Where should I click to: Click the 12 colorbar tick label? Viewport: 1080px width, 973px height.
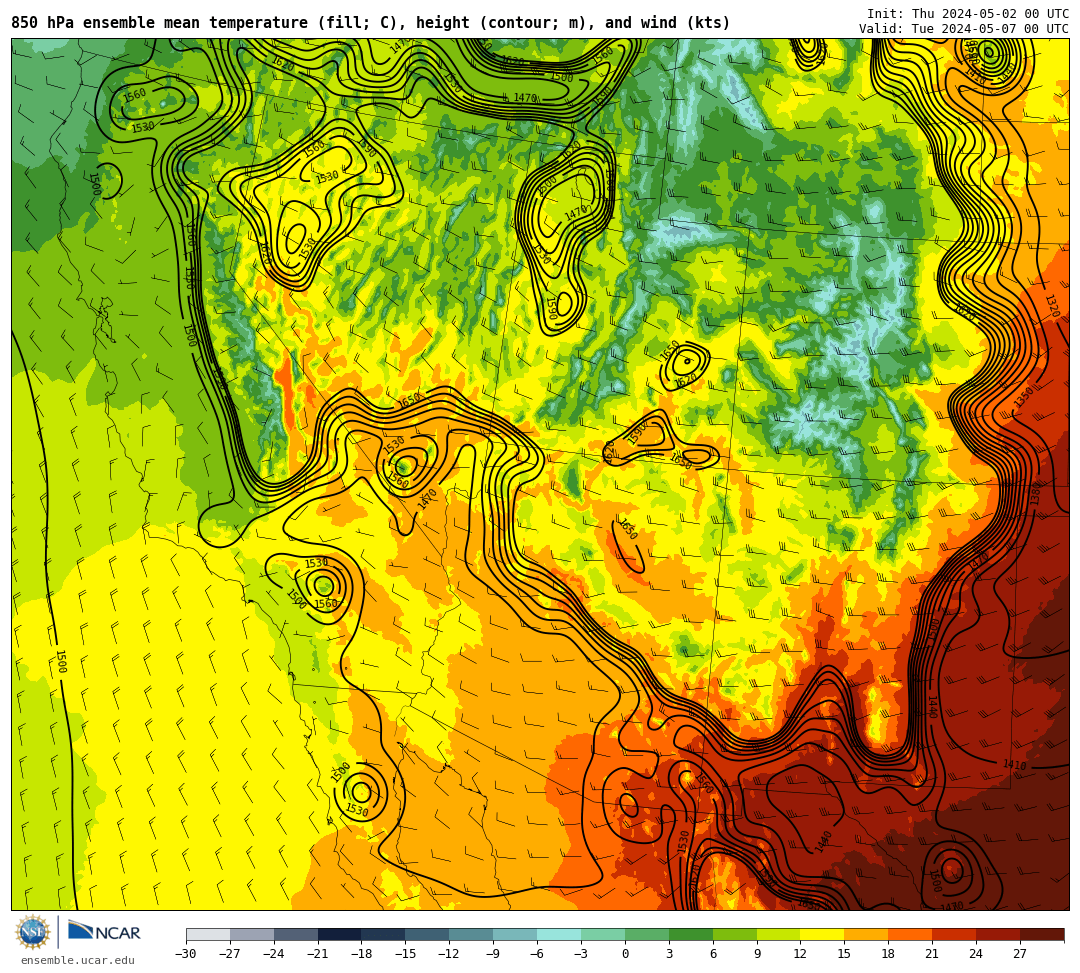[x=800, y=954]
